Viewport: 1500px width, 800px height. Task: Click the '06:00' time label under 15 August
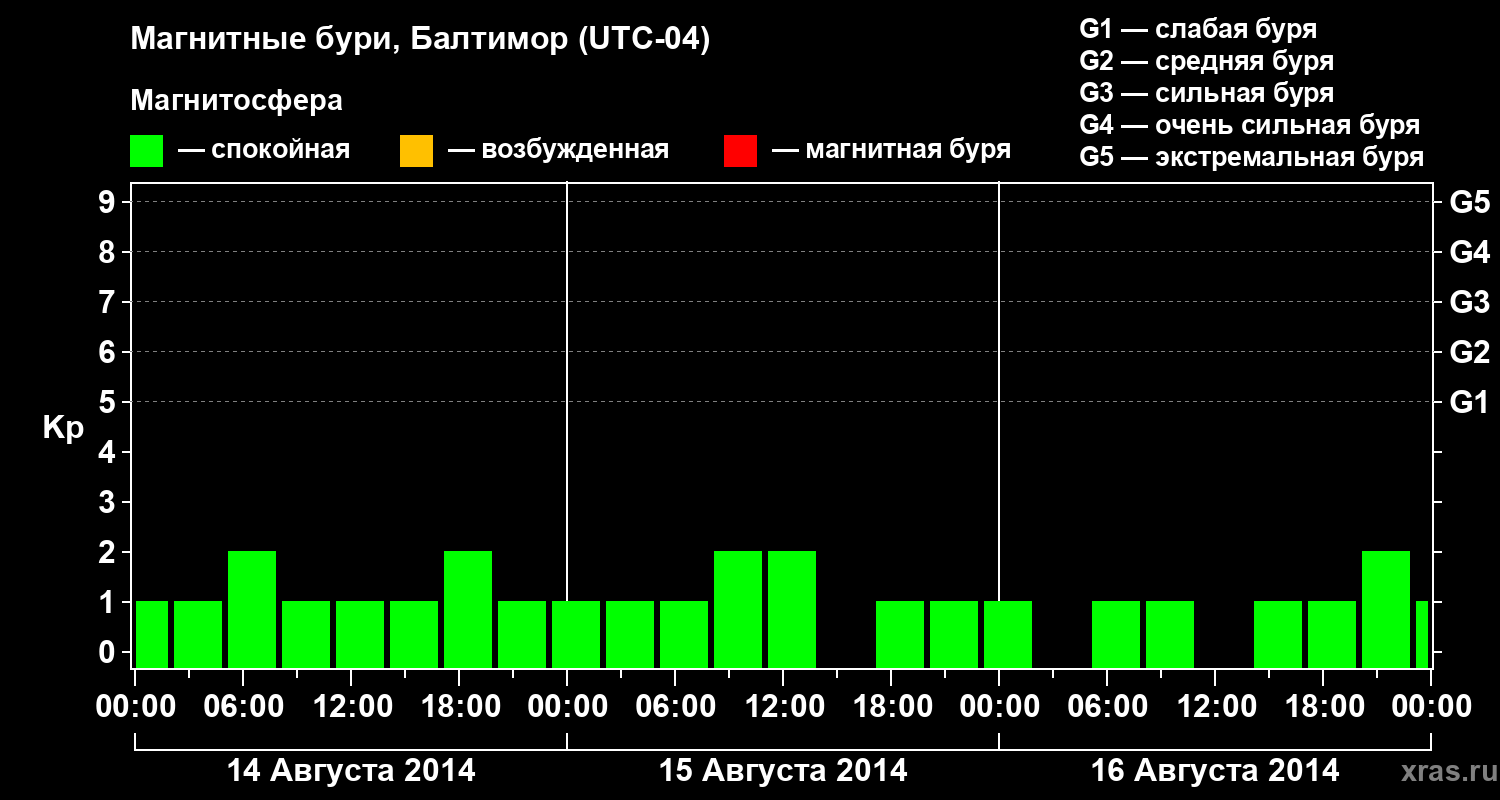676,706
